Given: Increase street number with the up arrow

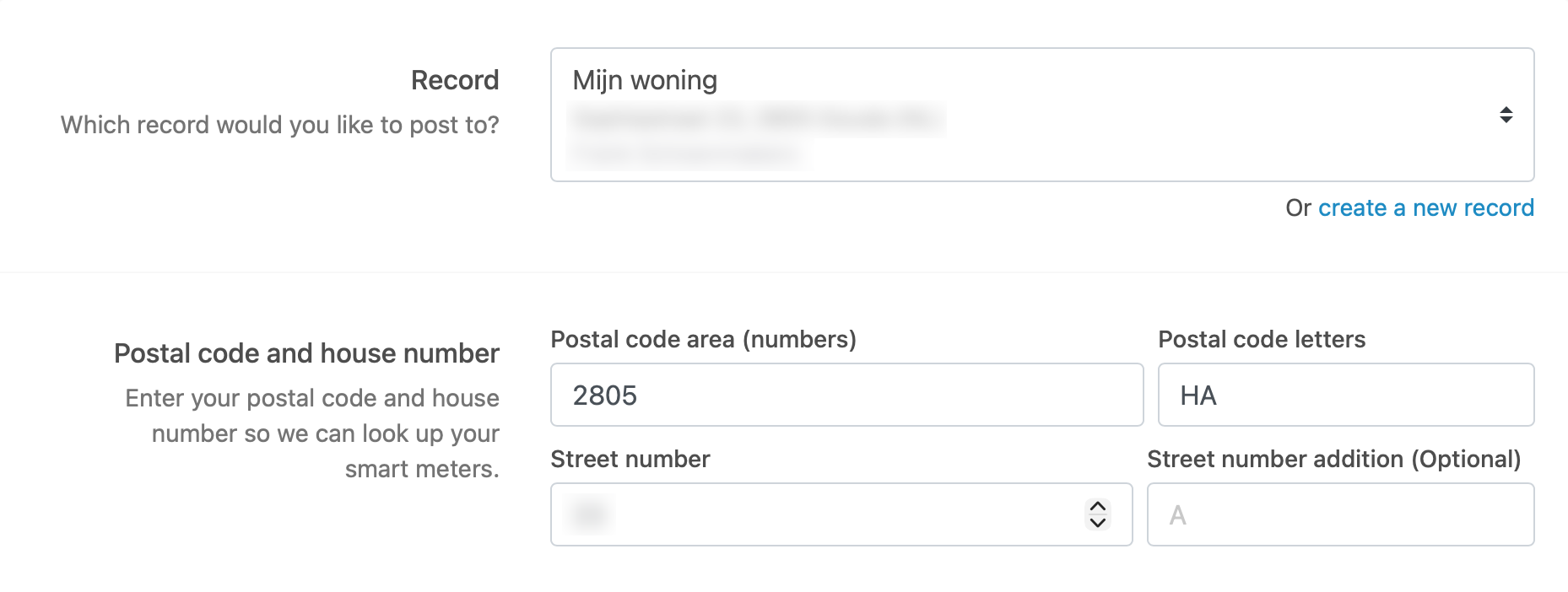Looking at the screenshot, I should pos(1097,506).
